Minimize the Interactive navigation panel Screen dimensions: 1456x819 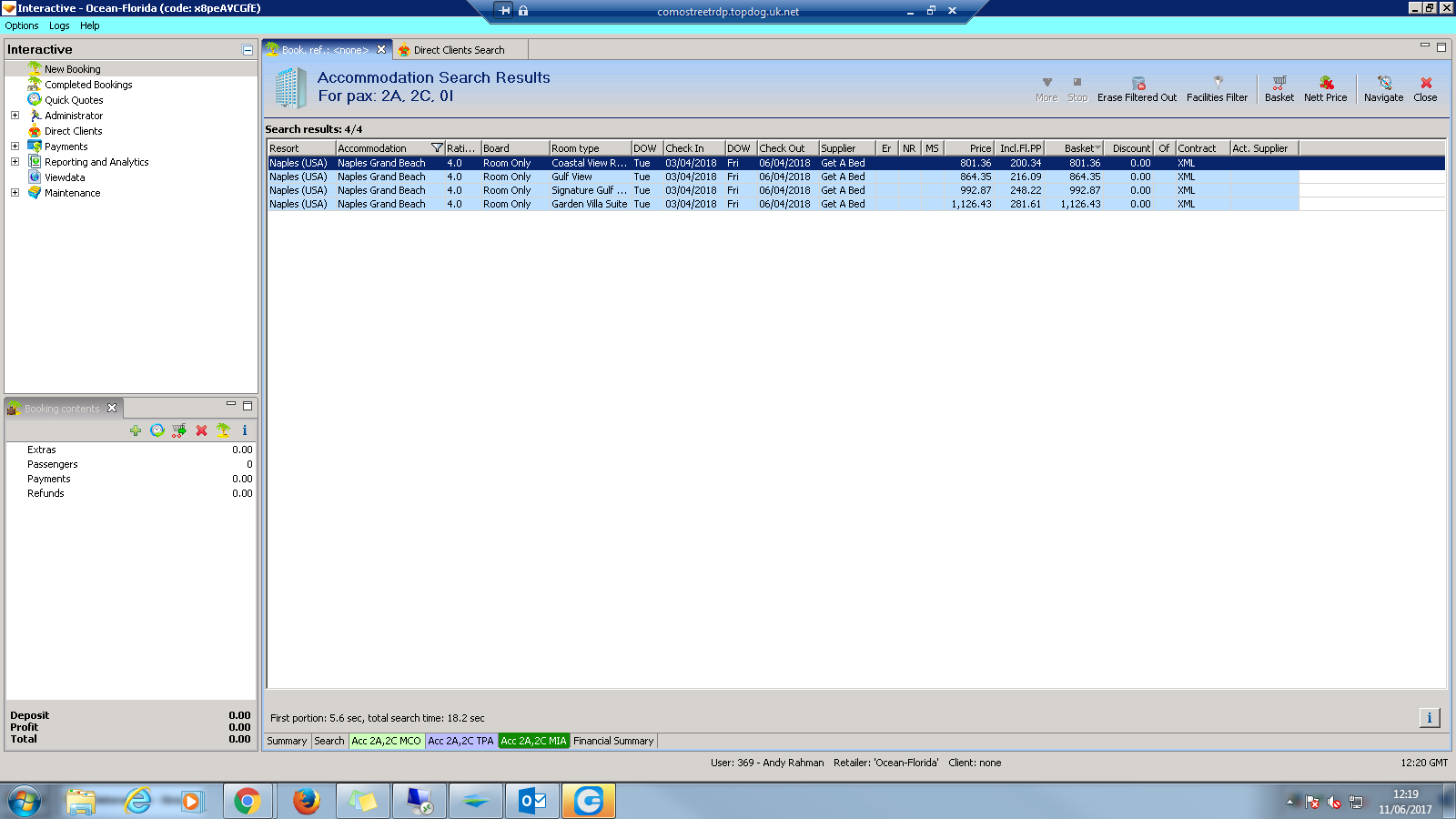click(x=248, y=50)
